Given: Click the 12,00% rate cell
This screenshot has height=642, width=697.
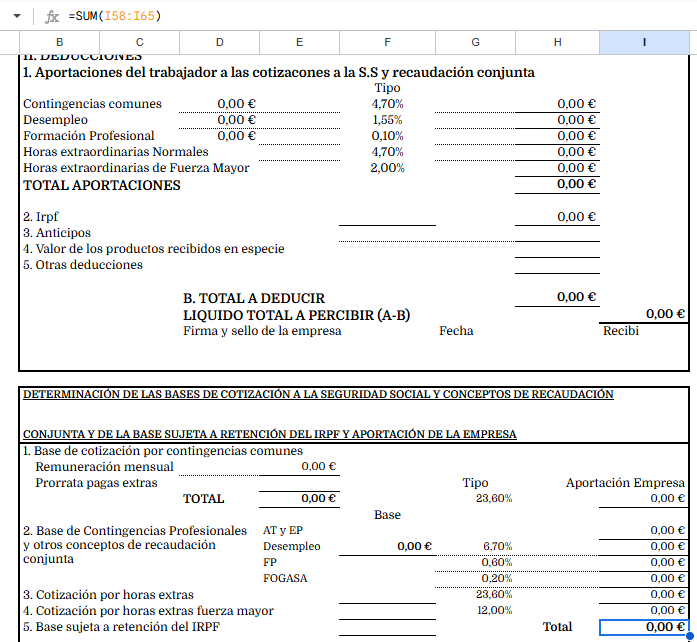Looking at the screenshot, I should 494,610.
